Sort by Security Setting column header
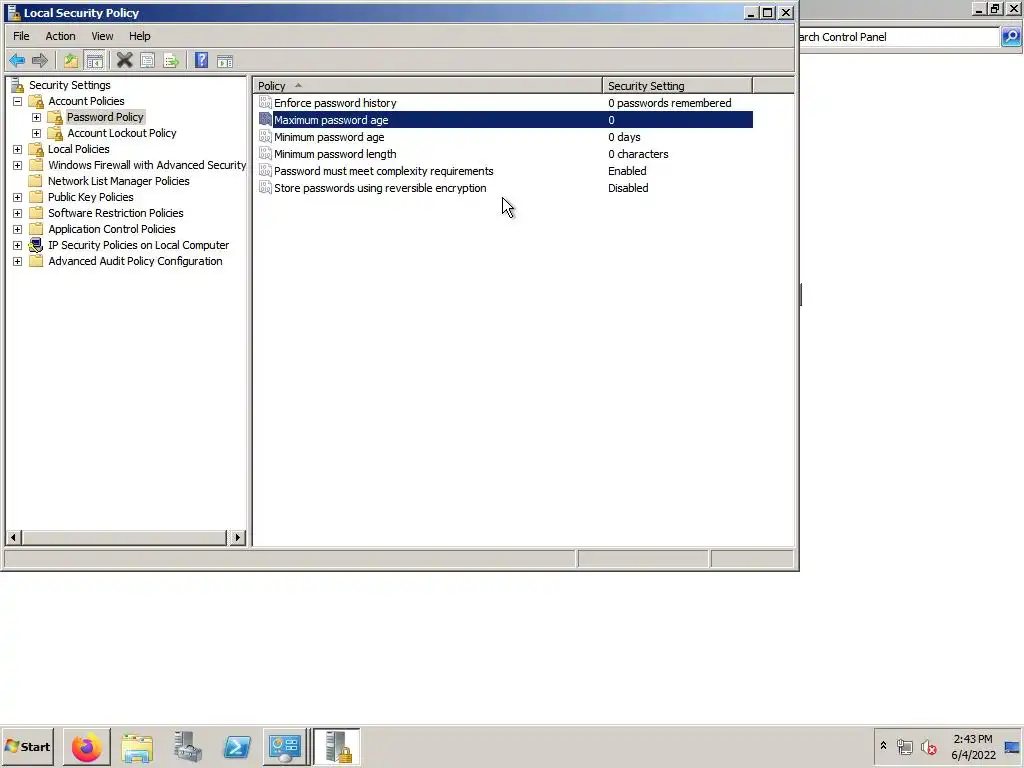 click(x=677, y=86)
